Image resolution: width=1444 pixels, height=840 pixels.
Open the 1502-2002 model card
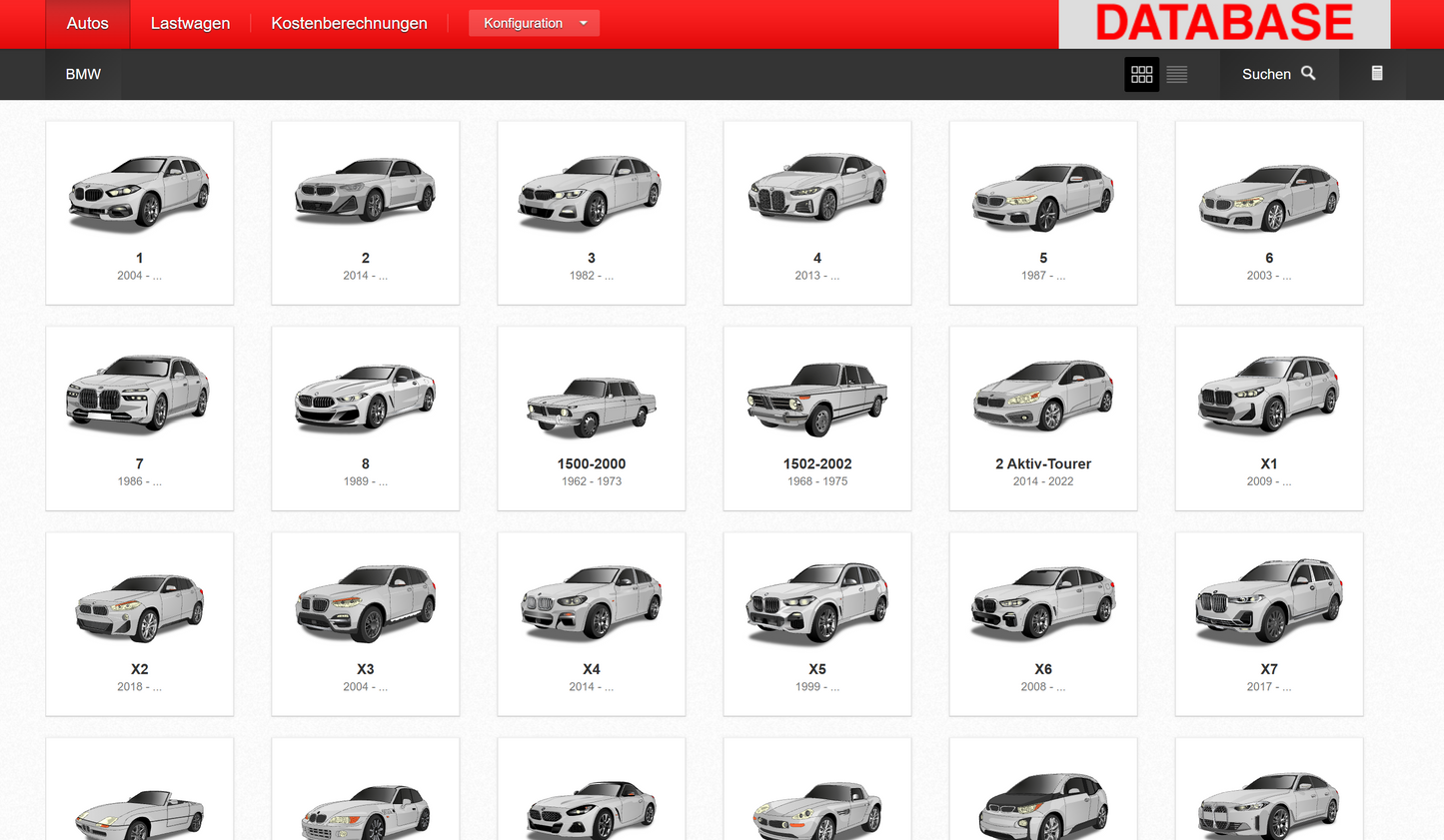[817, 419]
